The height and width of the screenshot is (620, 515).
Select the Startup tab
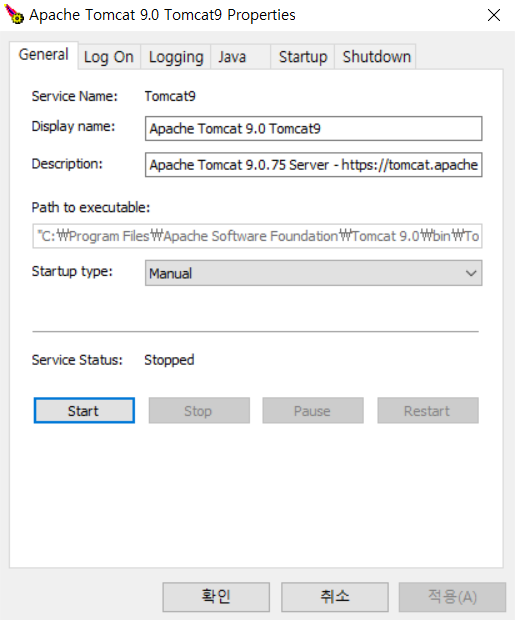click(x=303, y=57)
